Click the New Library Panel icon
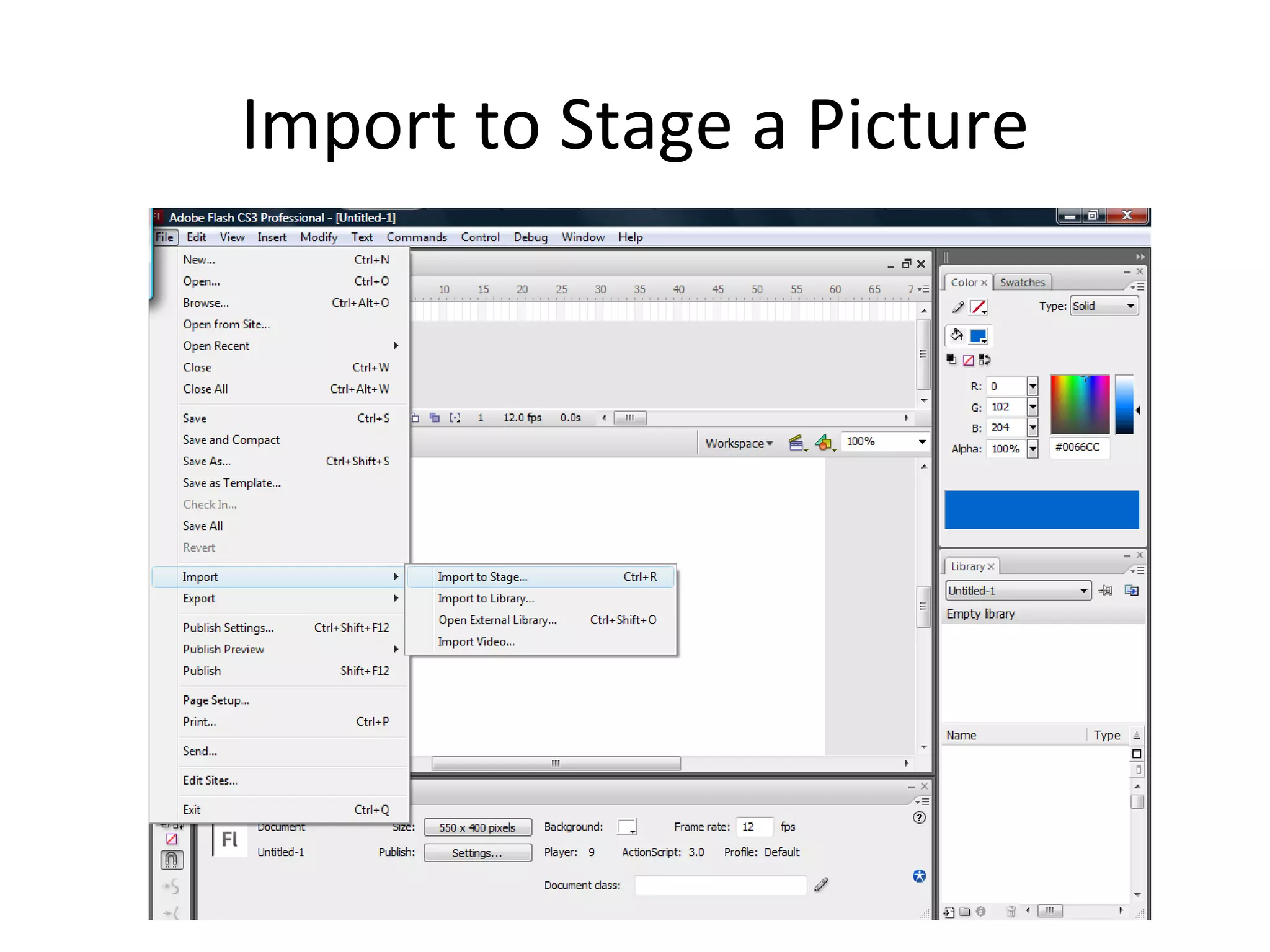1270x952 pixels. (1132, 591)
